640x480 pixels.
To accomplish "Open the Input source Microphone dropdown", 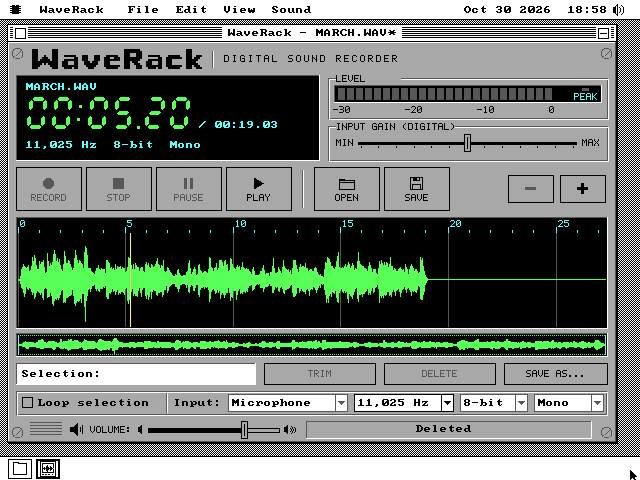I will pyautogui.click(x=288, y=403).
